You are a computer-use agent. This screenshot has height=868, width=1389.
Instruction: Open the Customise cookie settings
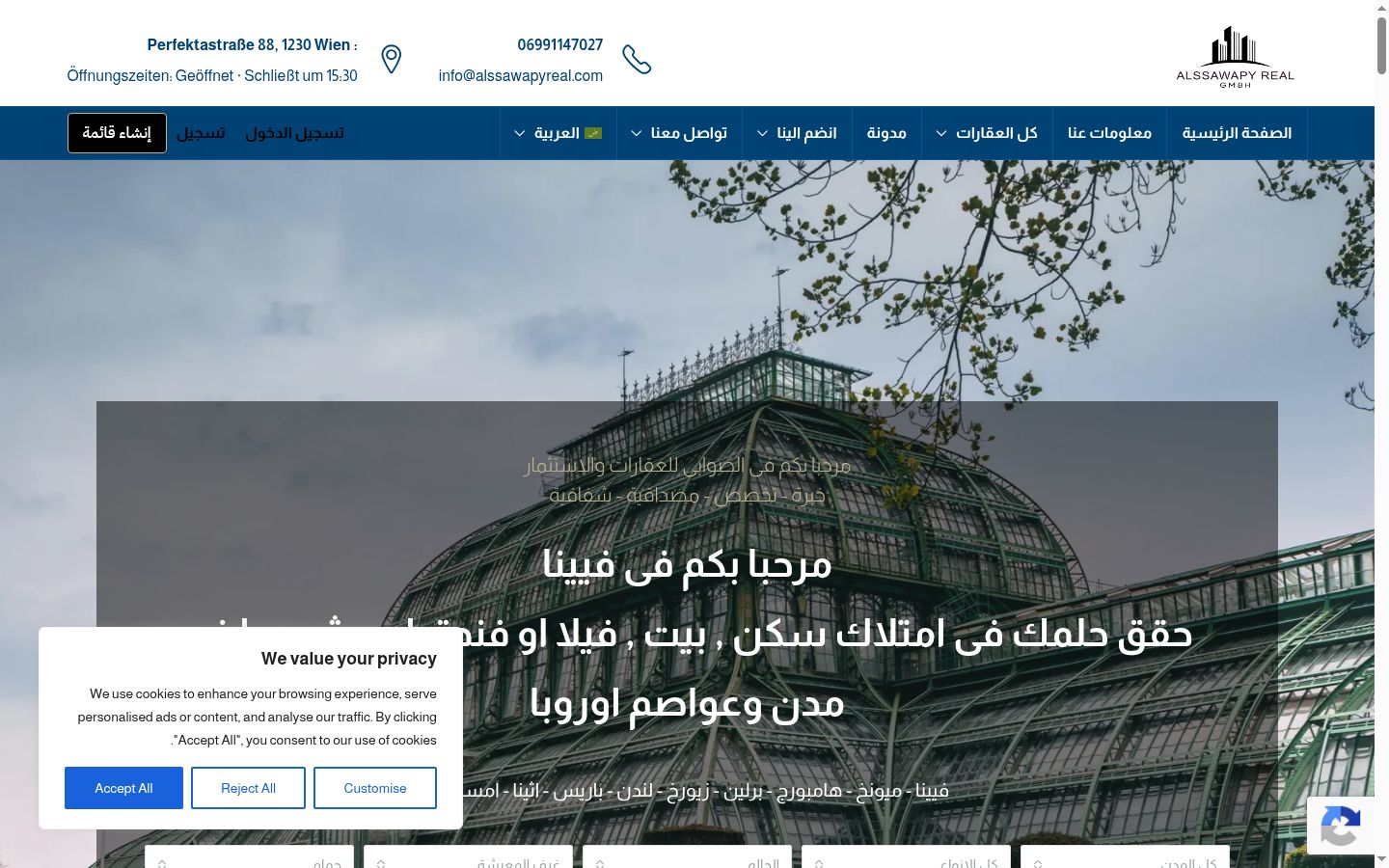coord(375,788)
